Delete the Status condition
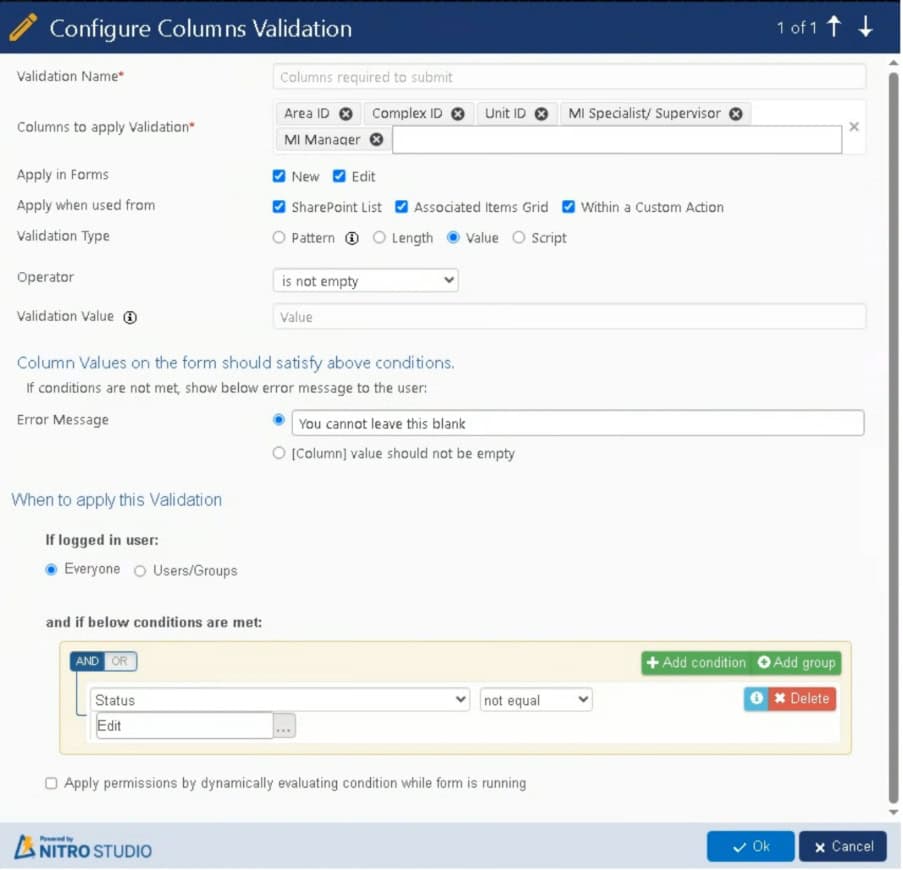Viewport: 903px width, 870px height. coord(802,699)
